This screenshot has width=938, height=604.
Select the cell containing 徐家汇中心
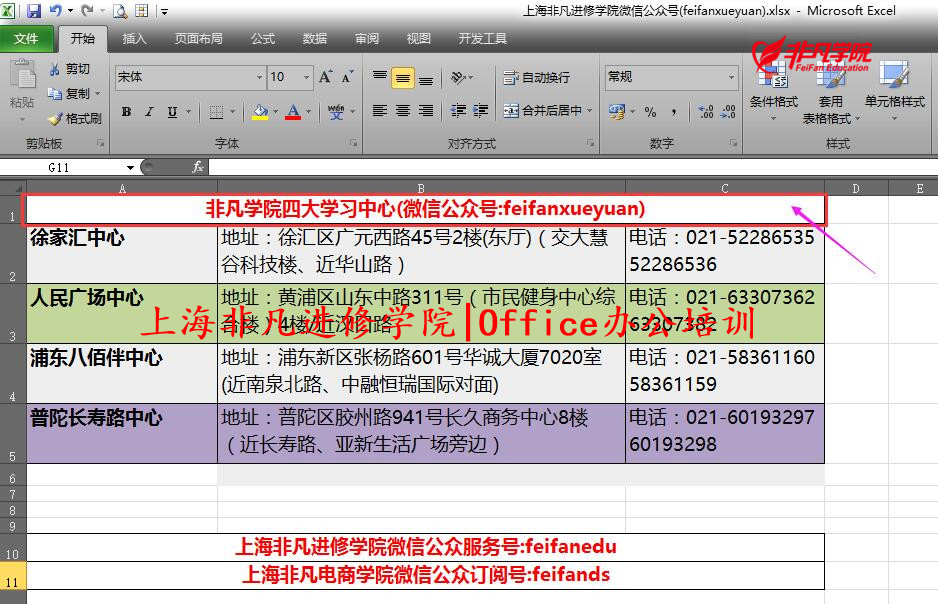click(122, 254)
